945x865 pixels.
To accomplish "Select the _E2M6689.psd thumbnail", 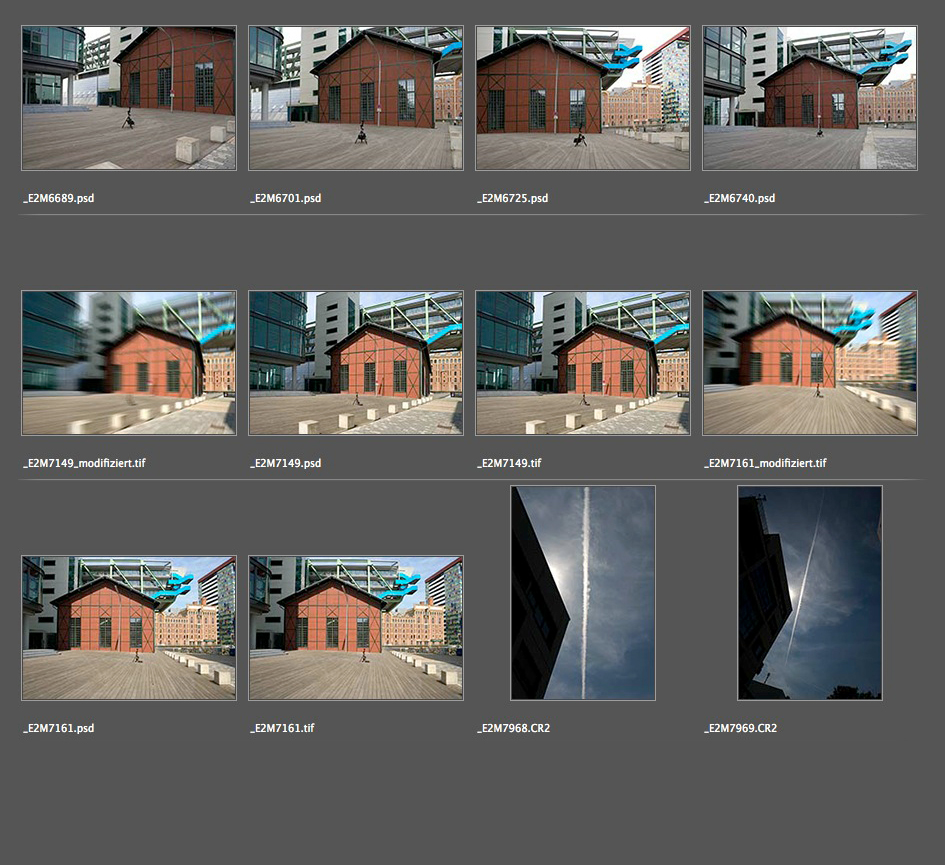I will pos(129,98).
